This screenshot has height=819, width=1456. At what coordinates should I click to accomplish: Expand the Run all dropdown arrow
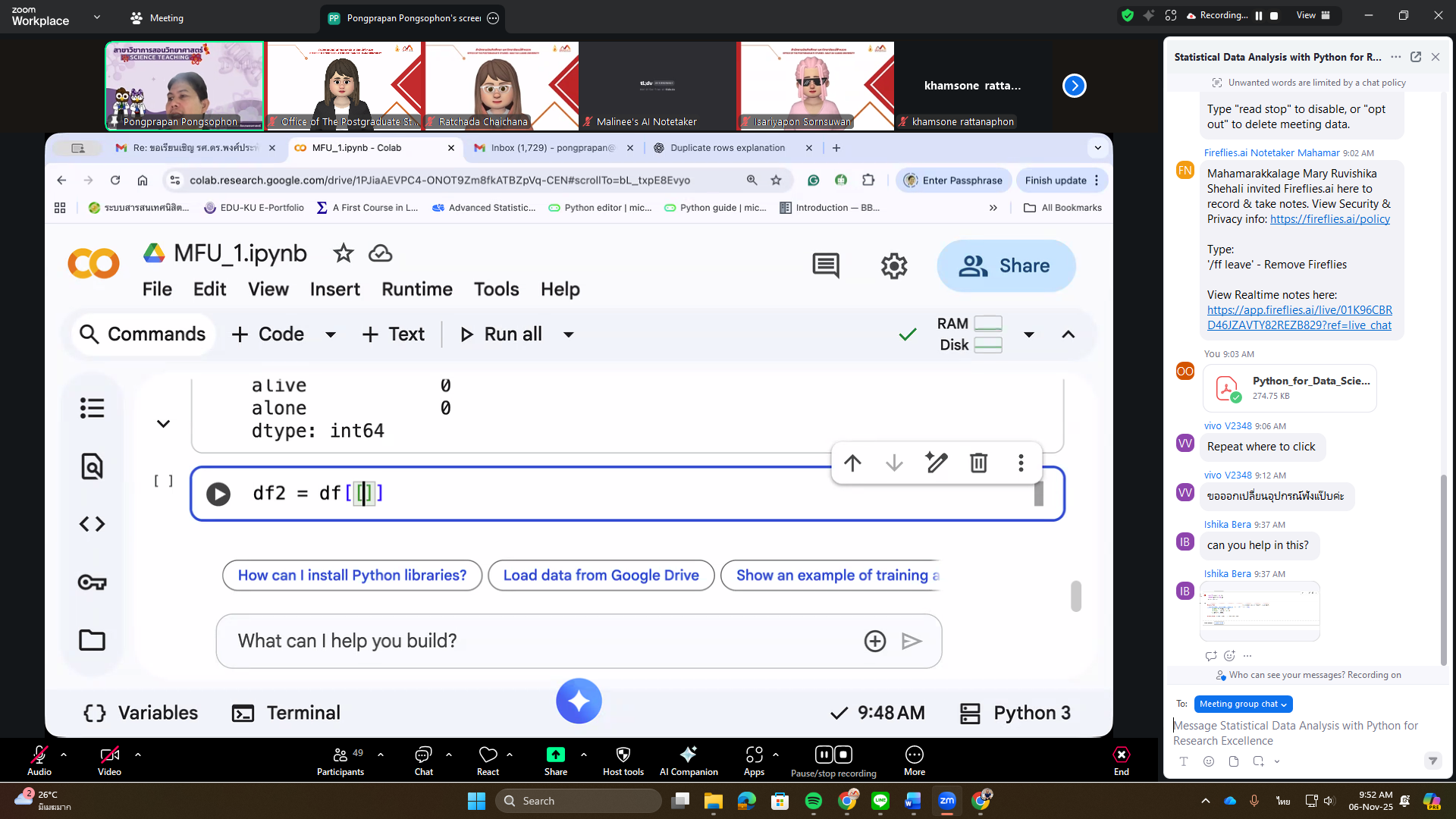click(x=569, y=334)
